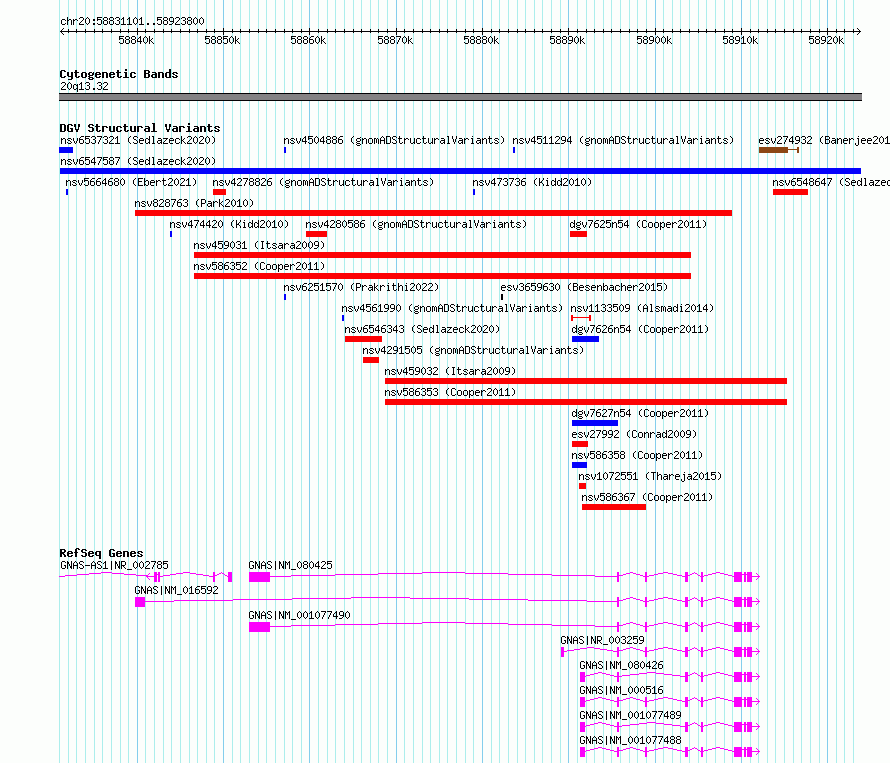Image resolution: width=890 pixels, height=763 pixels.
Task: Open the nsv473736 (Kidd2010) label
Action: tap(532, 182)
